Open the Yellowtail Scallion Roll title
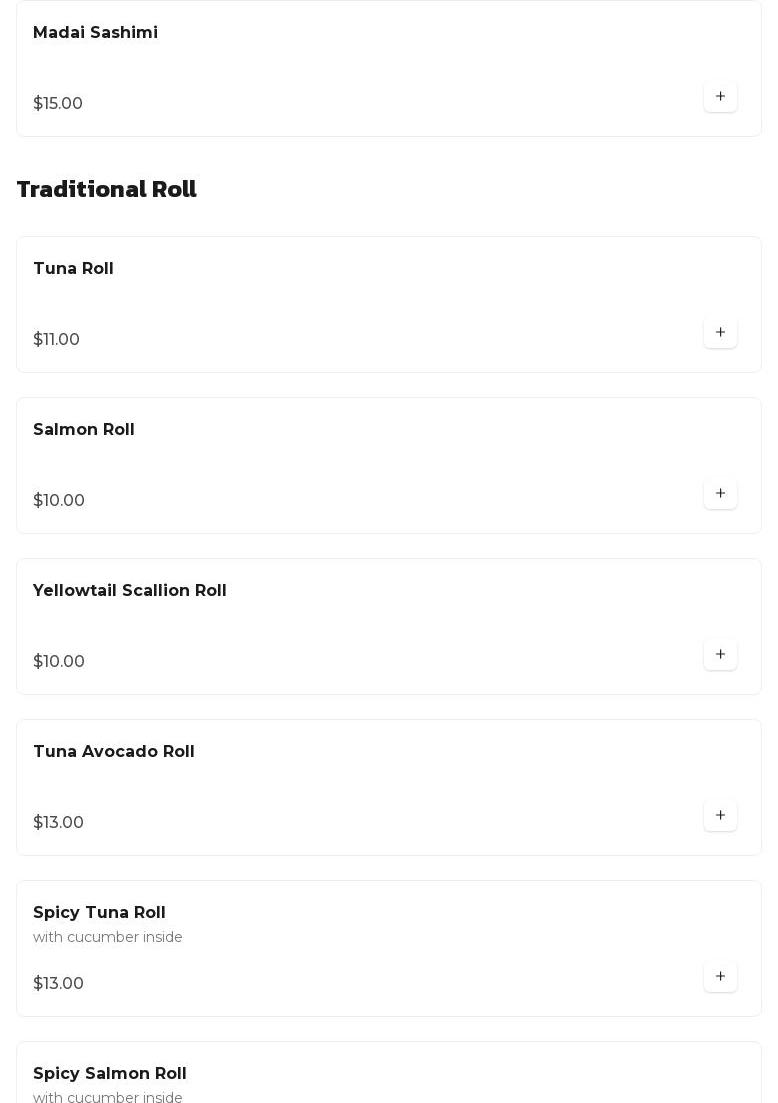Viewport: 778px width, 1103px height. (130, 591)
